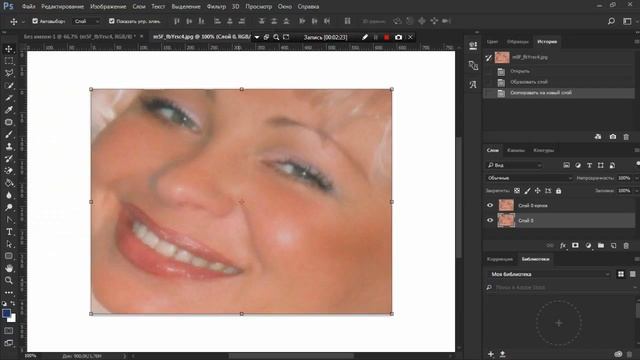Select the Clone Stamp tool
Screen dimensions: 640x360
9,147
